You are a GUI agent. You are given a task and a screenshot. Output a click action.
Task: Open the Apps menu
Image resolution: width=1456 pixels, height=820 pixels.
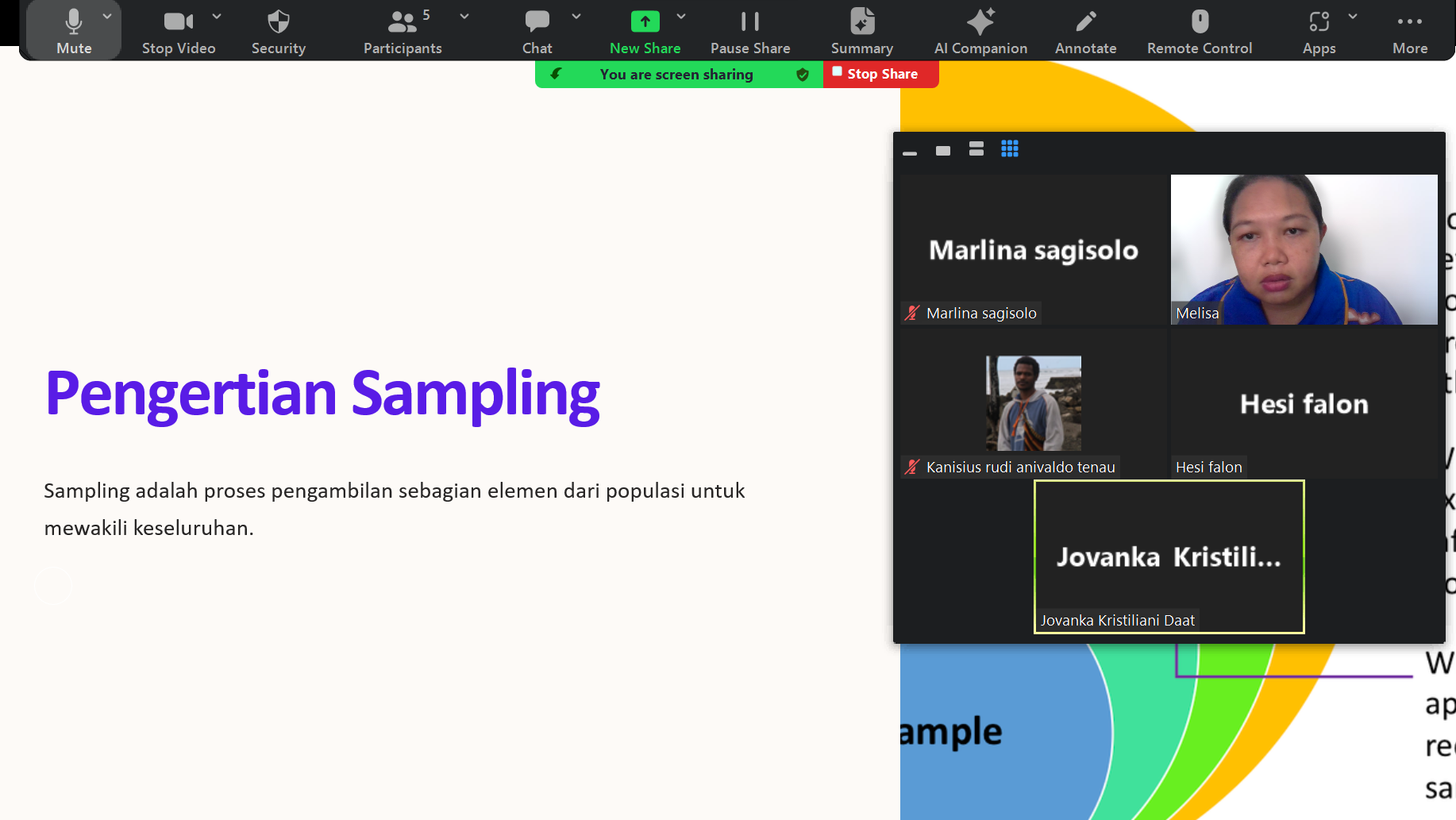point(1319,30)
